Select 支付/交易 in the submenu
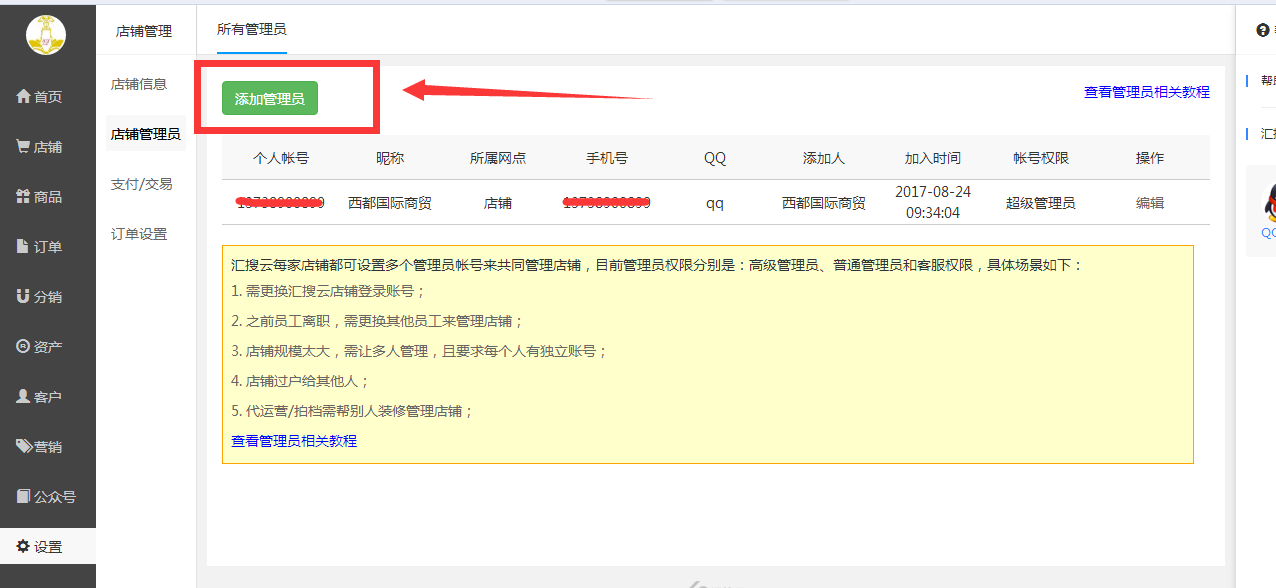Screen dimensions: 1276x588 tap(141, 185)
